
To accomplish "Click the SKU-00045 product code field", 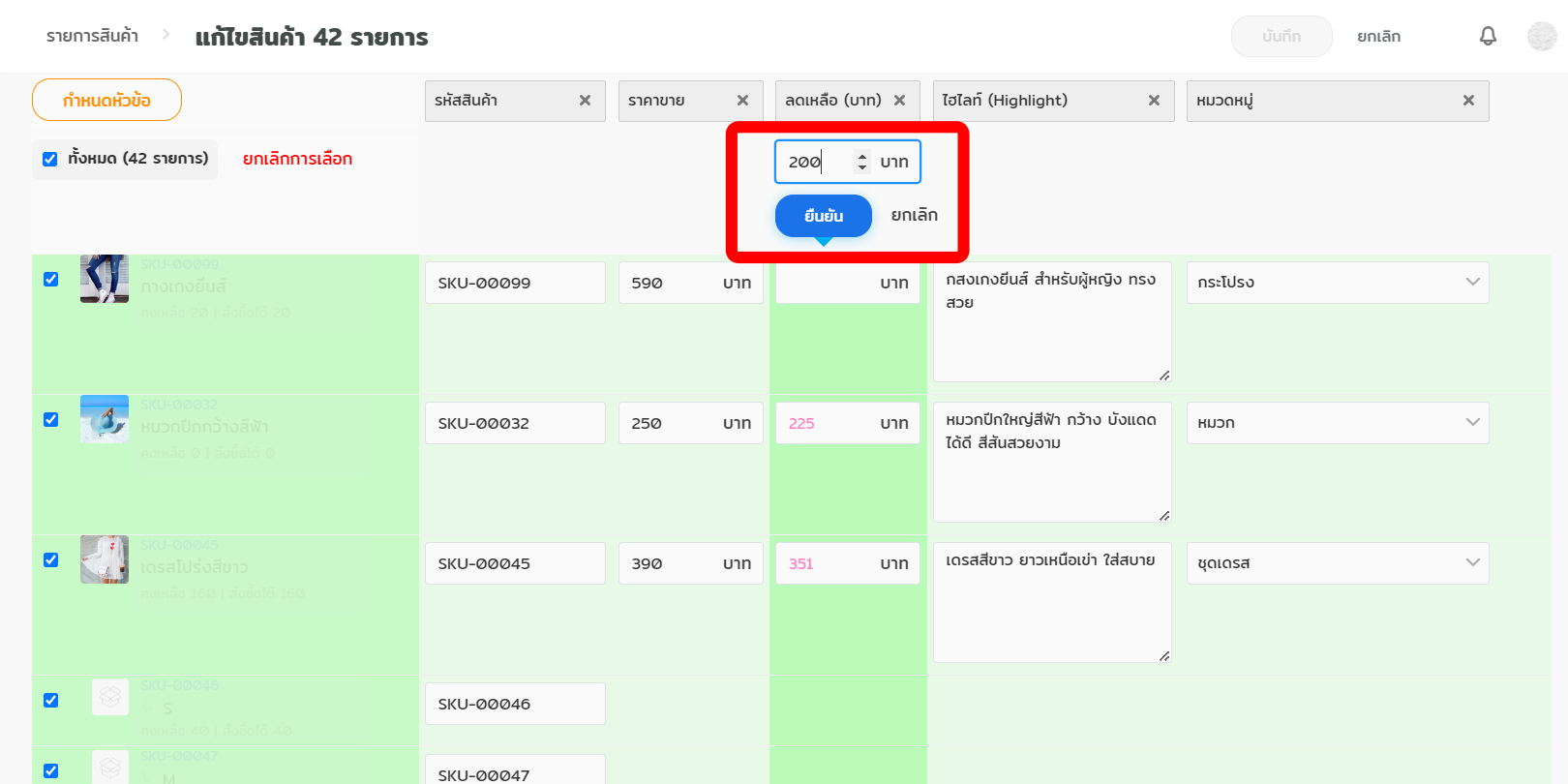I will pyautogui.click(x=515, y=563).
